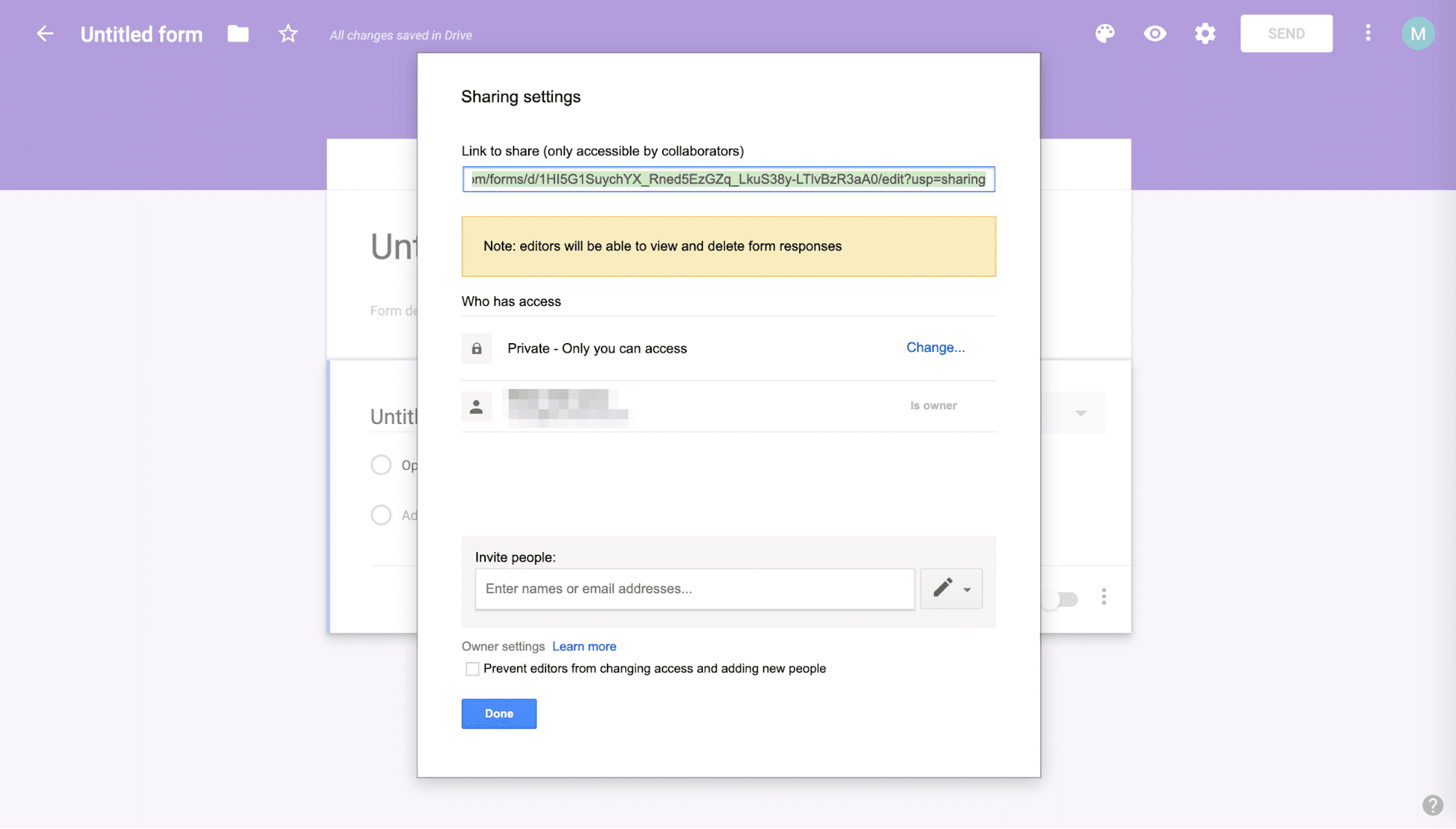Click the Done button to close dialog
Image resolution: width=1456 pixels, height=829 pixels.
499,713
